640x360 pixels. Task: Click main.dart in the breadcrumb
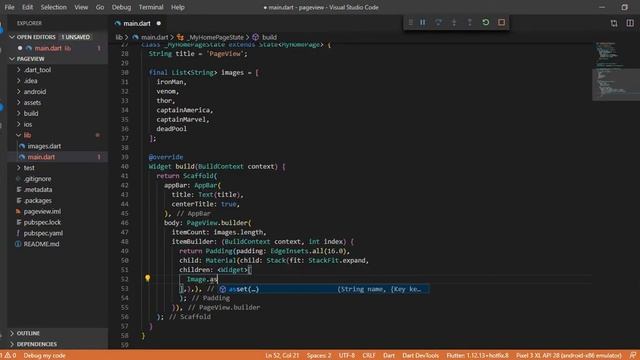151,37
